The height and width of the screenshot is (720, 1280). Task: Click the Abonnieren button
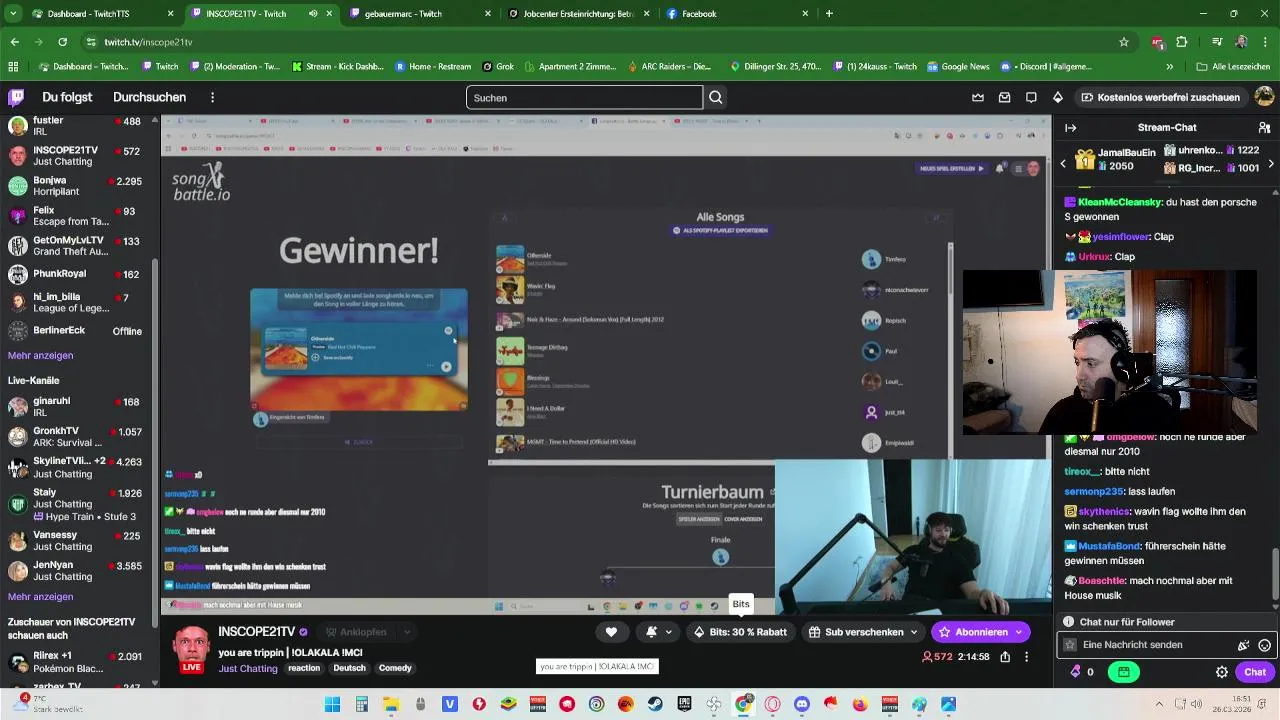click(x=974, y=632)
